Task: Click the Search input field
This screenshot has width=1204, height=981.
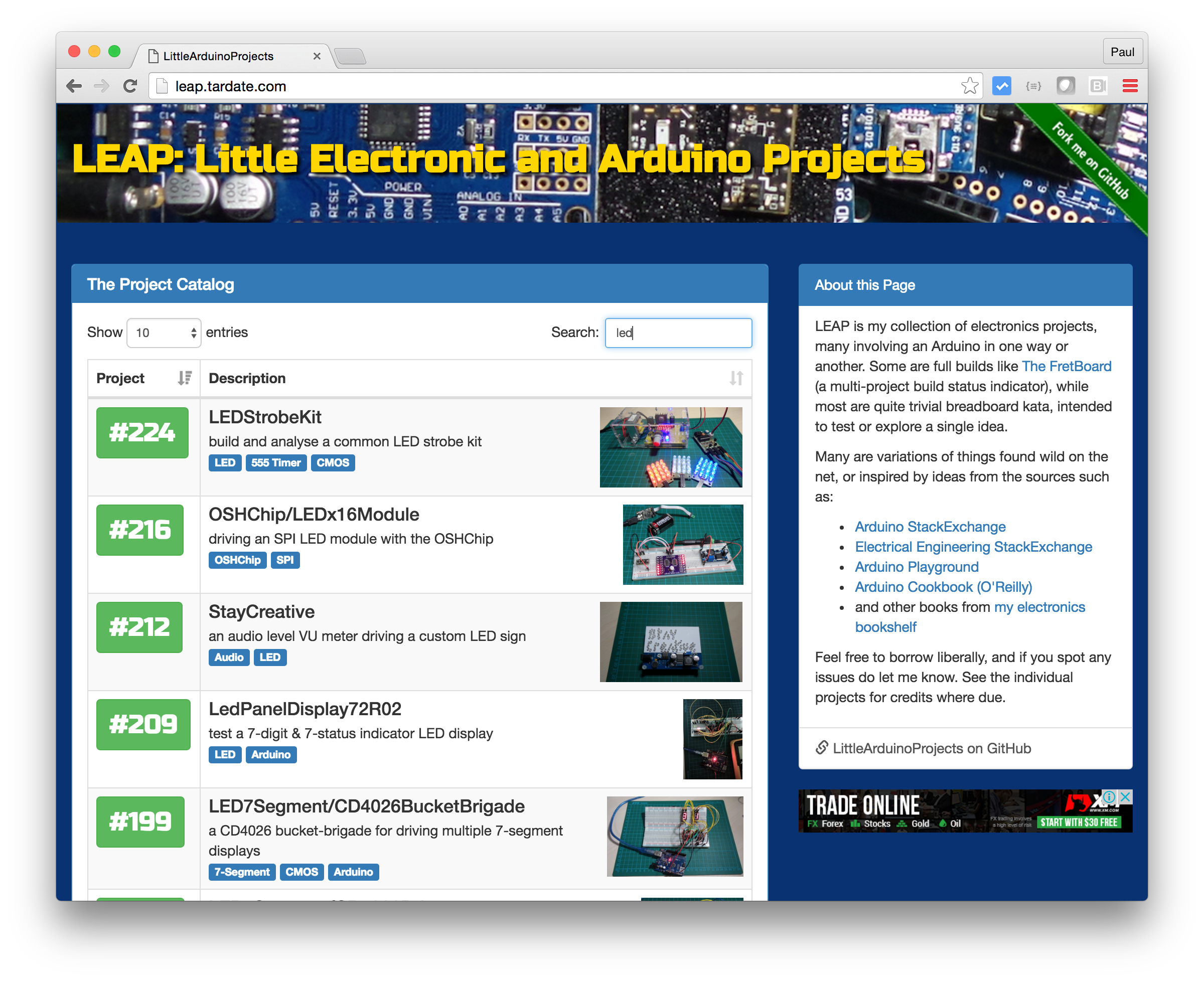Action: pyautogui.click(x=678, y=333)
